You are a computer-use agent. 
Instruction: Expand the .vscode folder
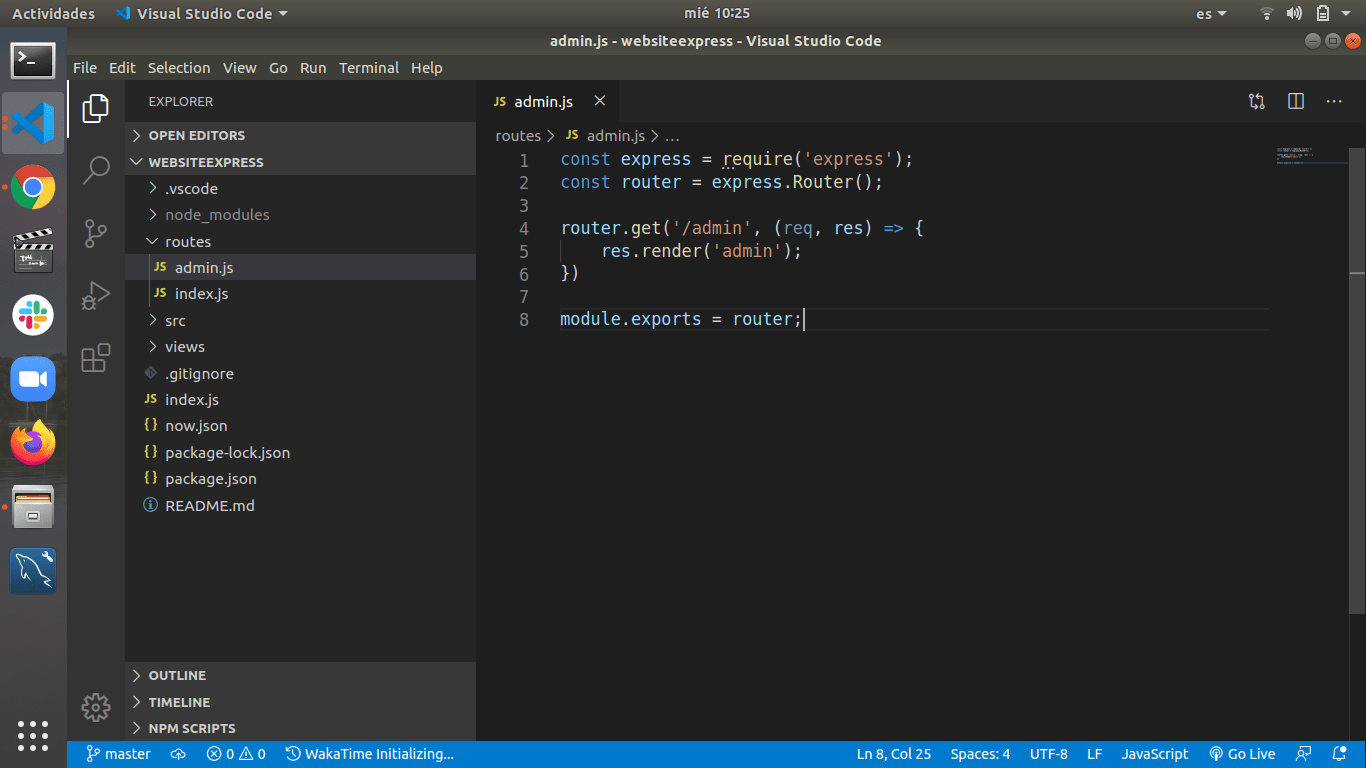point(300,188)
